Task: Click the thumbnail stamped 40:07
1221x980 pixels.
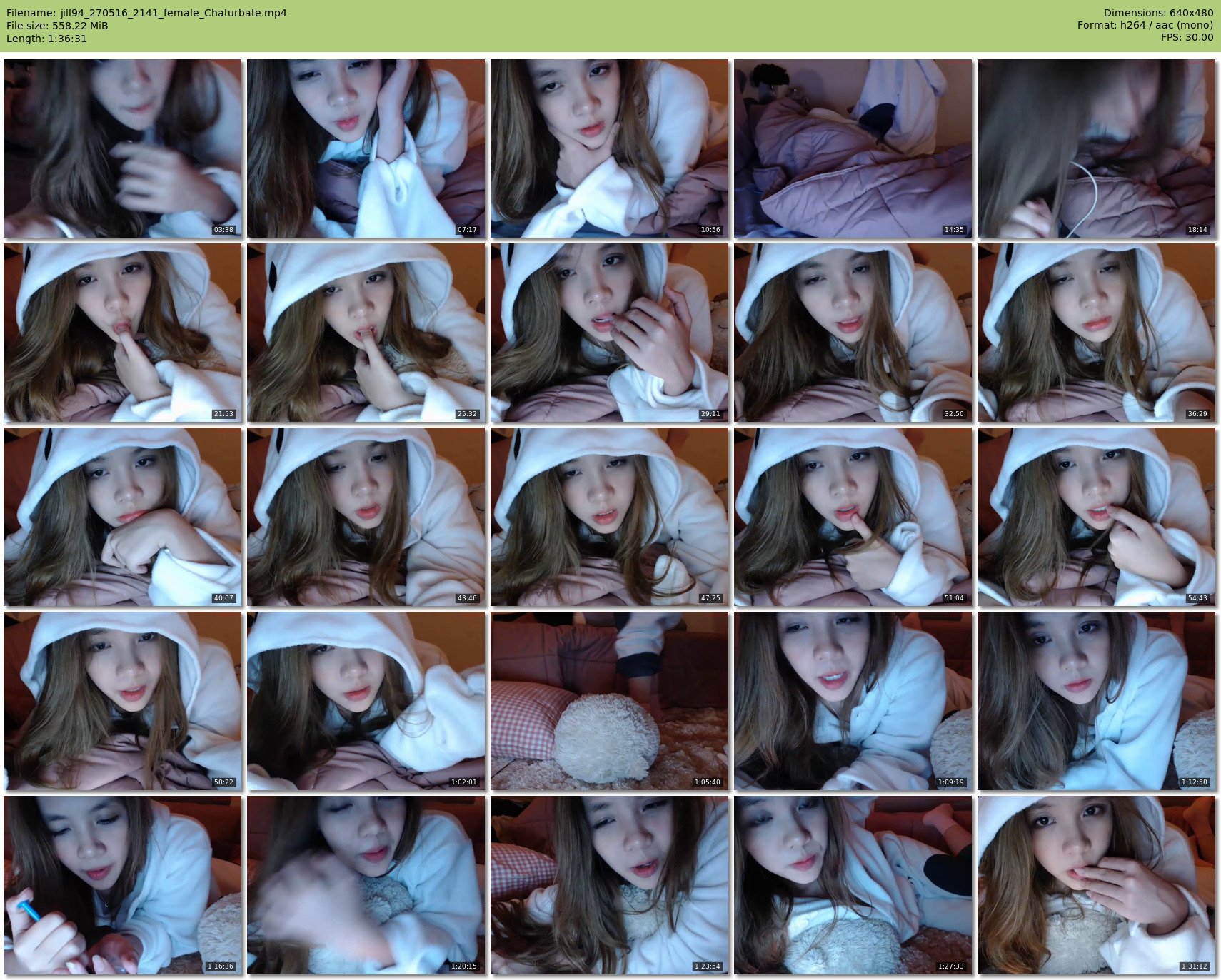Action: click(123, 517)
